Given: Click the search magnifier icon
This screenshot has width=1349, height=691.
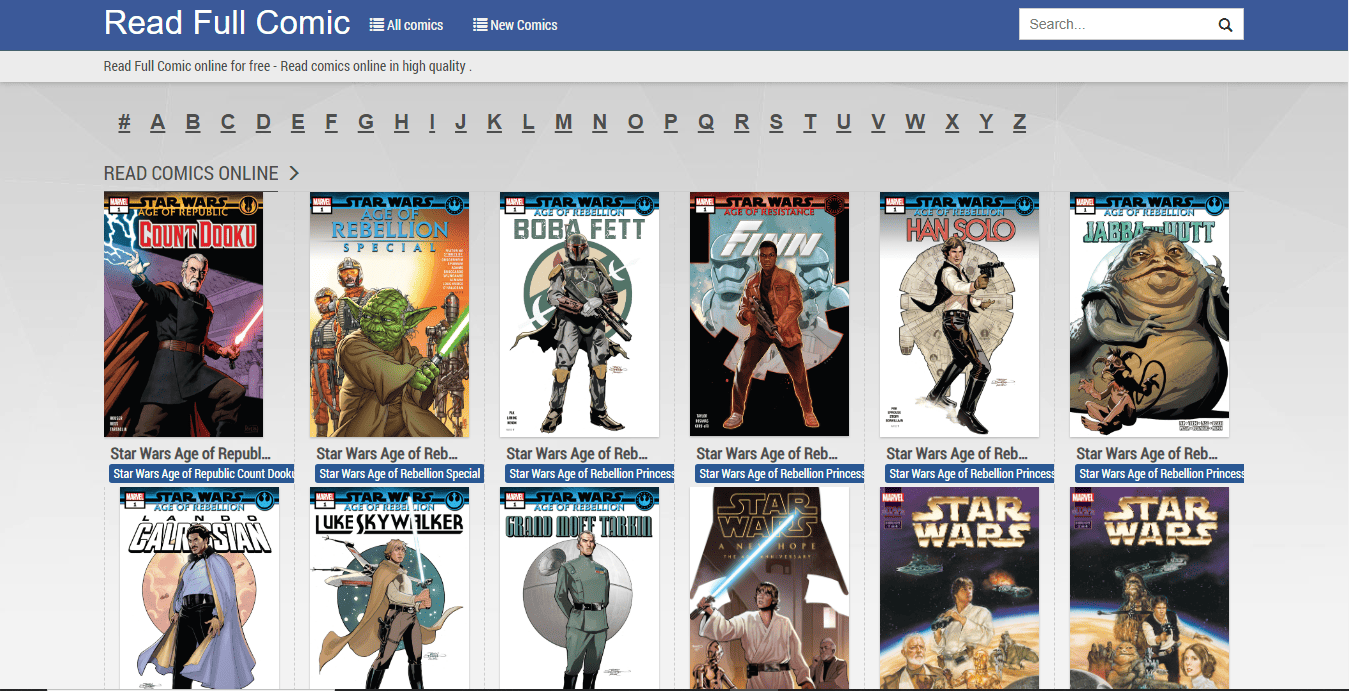Looking at the screenshot, I should 1226,23.
